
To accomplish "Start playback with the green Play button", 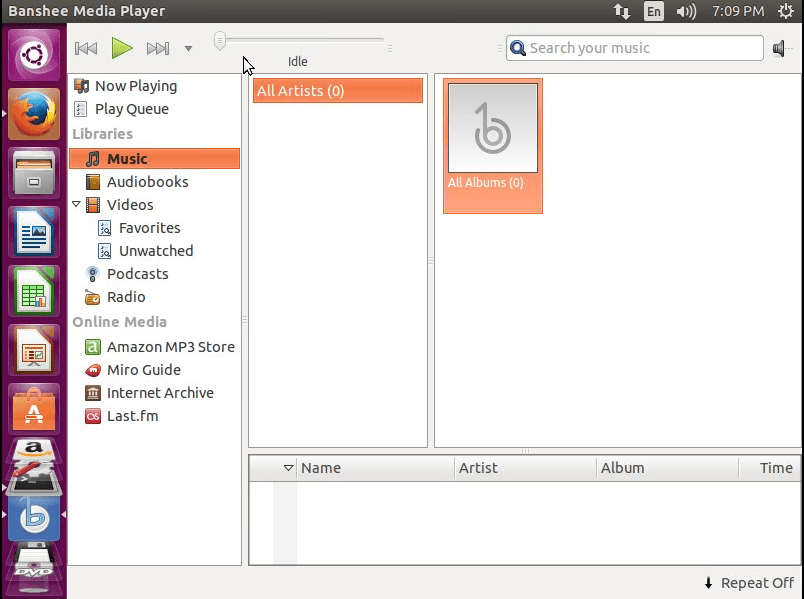I will (122, 48).
